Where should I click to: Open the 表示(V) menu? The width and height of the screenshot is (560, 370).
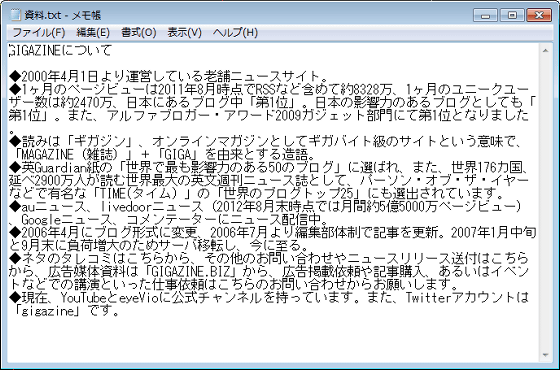pos(185,33)
